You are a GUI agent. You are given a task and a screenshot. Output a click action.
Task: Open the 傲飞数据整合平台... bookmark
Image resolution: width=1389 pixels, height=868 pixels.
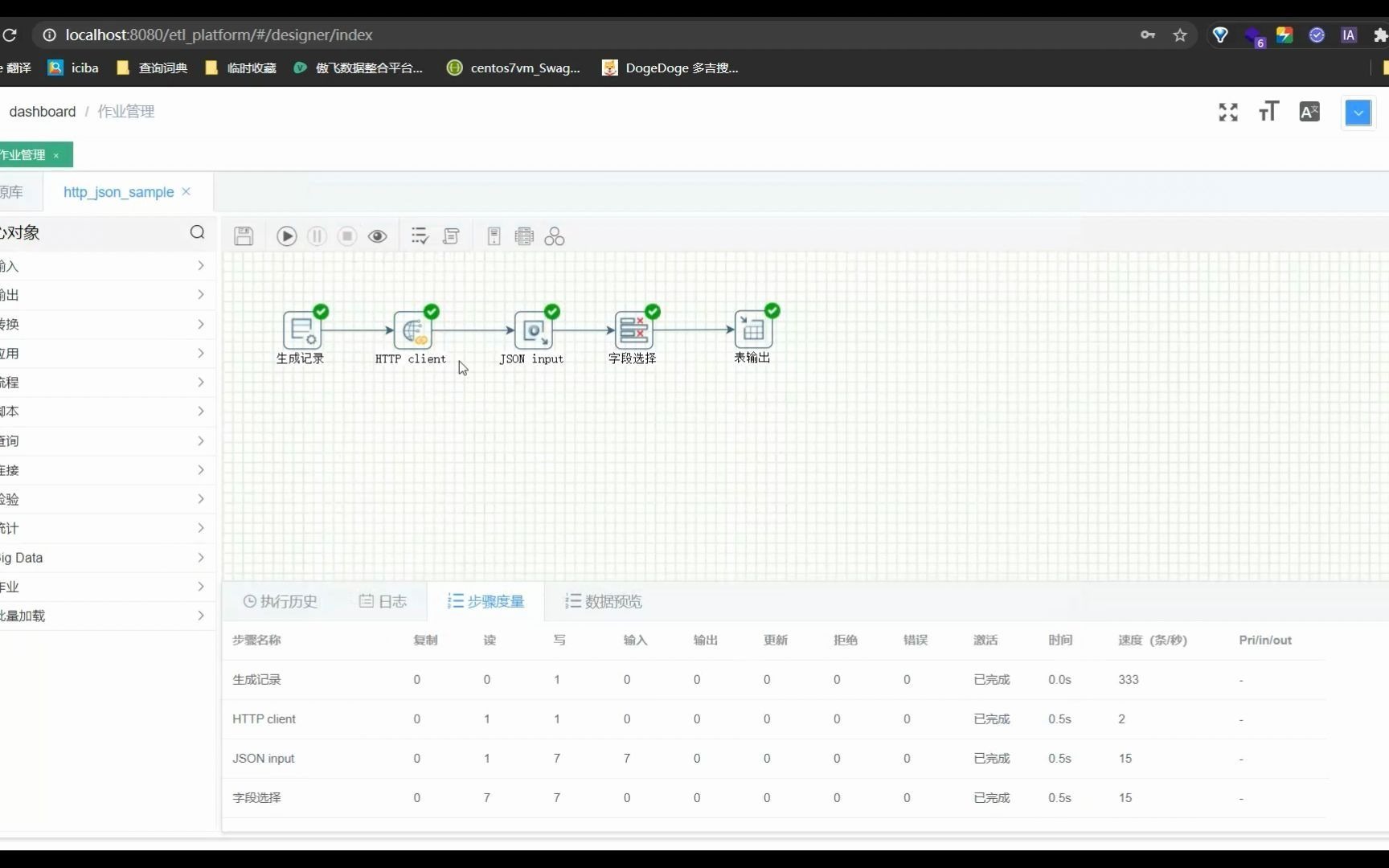click(359, 68)
